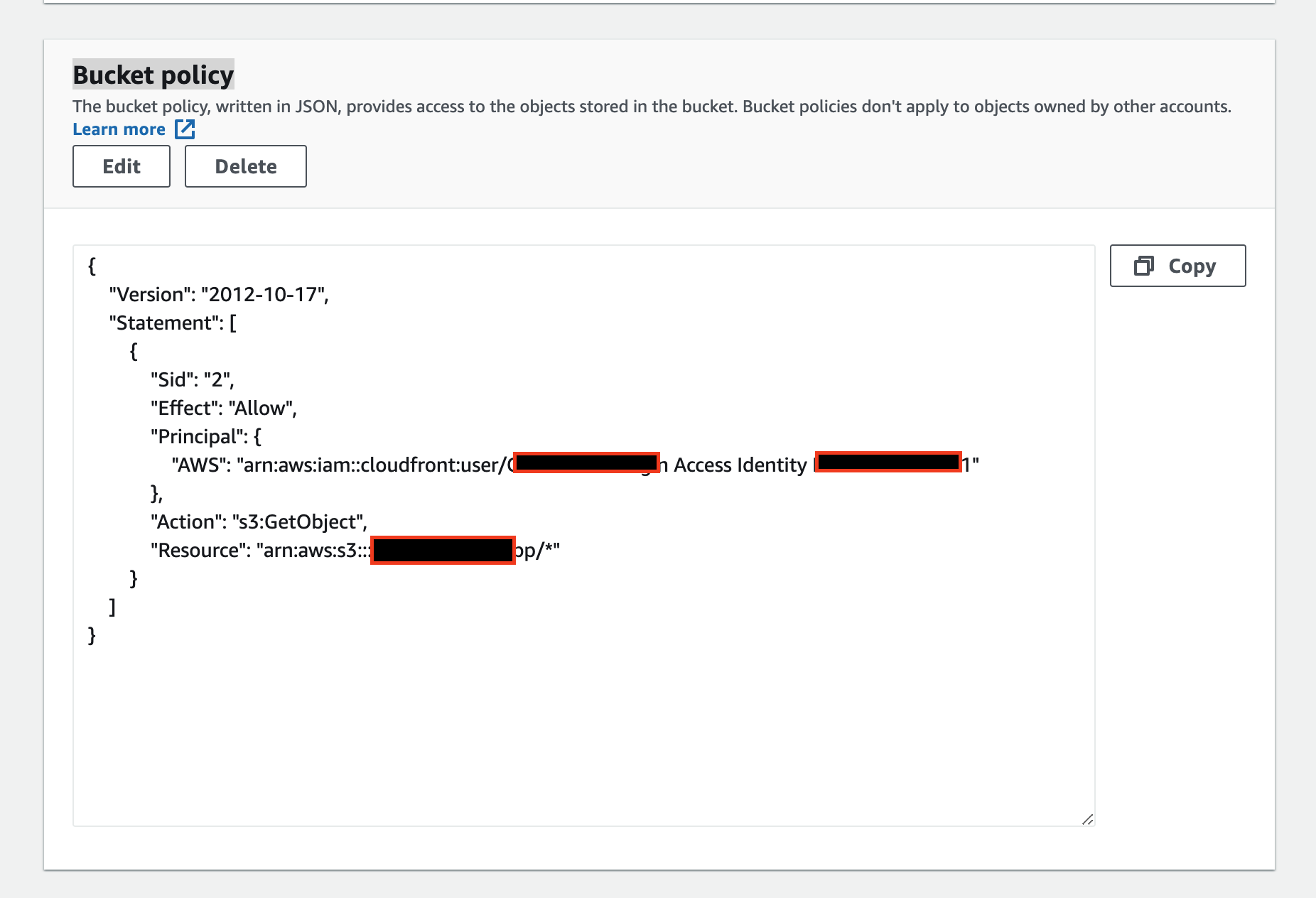Image resolution: width=1316 pixels, height=898 pixels.
Task: Click the copy icon in Copy button
Action: (x=1144, y=266)
